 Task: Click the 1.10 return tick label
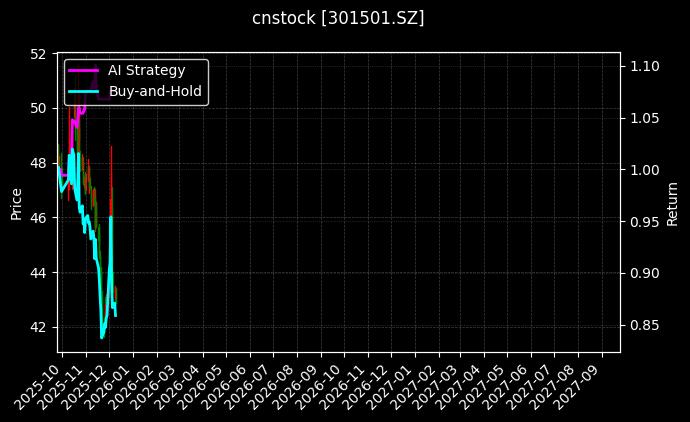(x=645, y=66)
